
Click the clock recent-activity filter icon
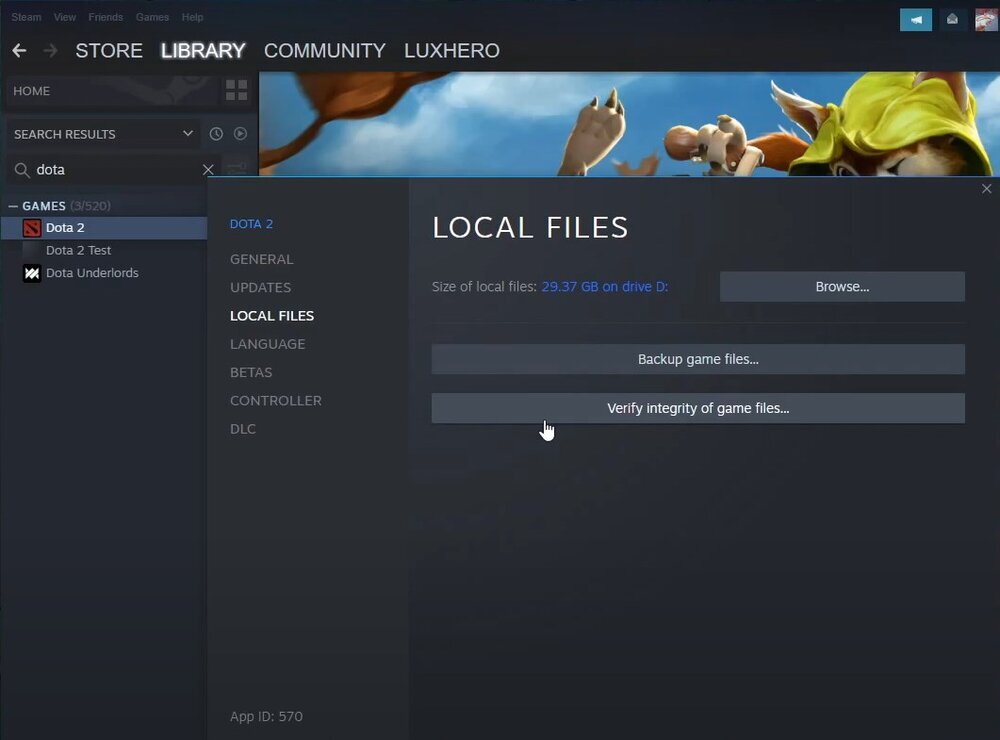pos(216,134)
